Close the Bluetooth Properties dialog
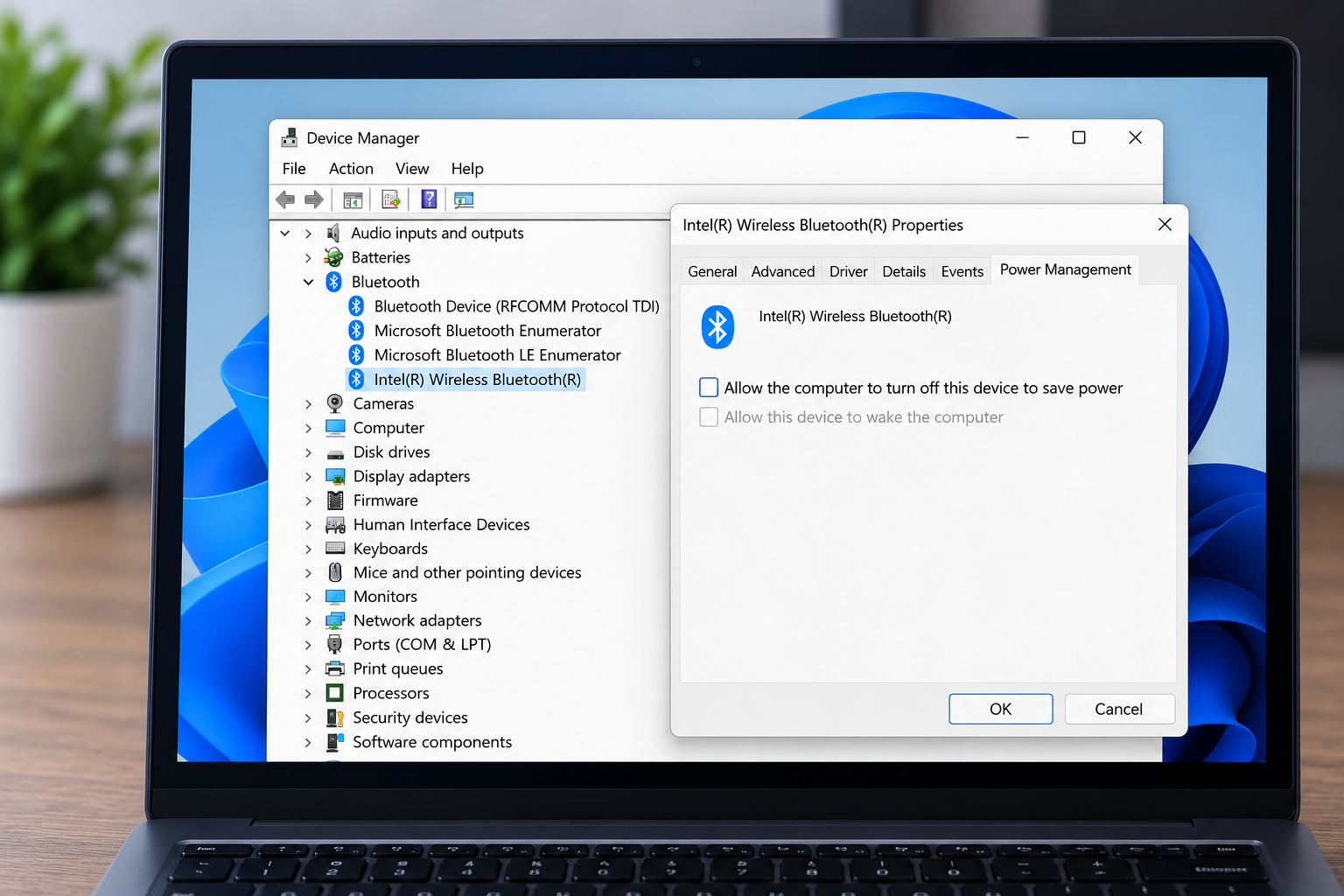 [1165, 225]
